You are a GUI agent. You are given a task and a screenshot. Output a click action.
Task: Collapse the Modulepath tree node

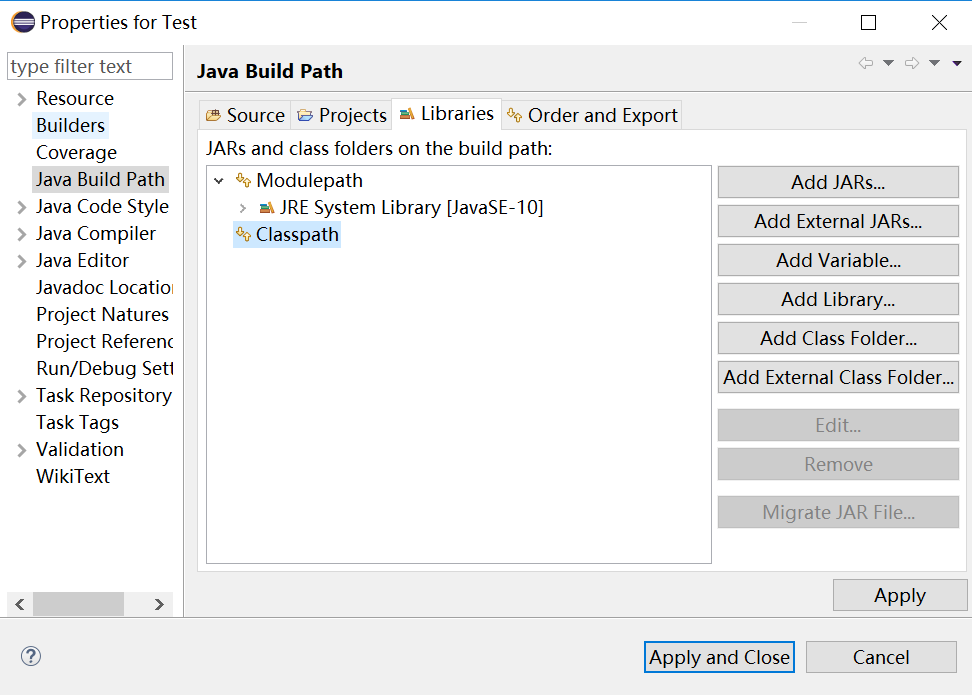coord(219,181)
